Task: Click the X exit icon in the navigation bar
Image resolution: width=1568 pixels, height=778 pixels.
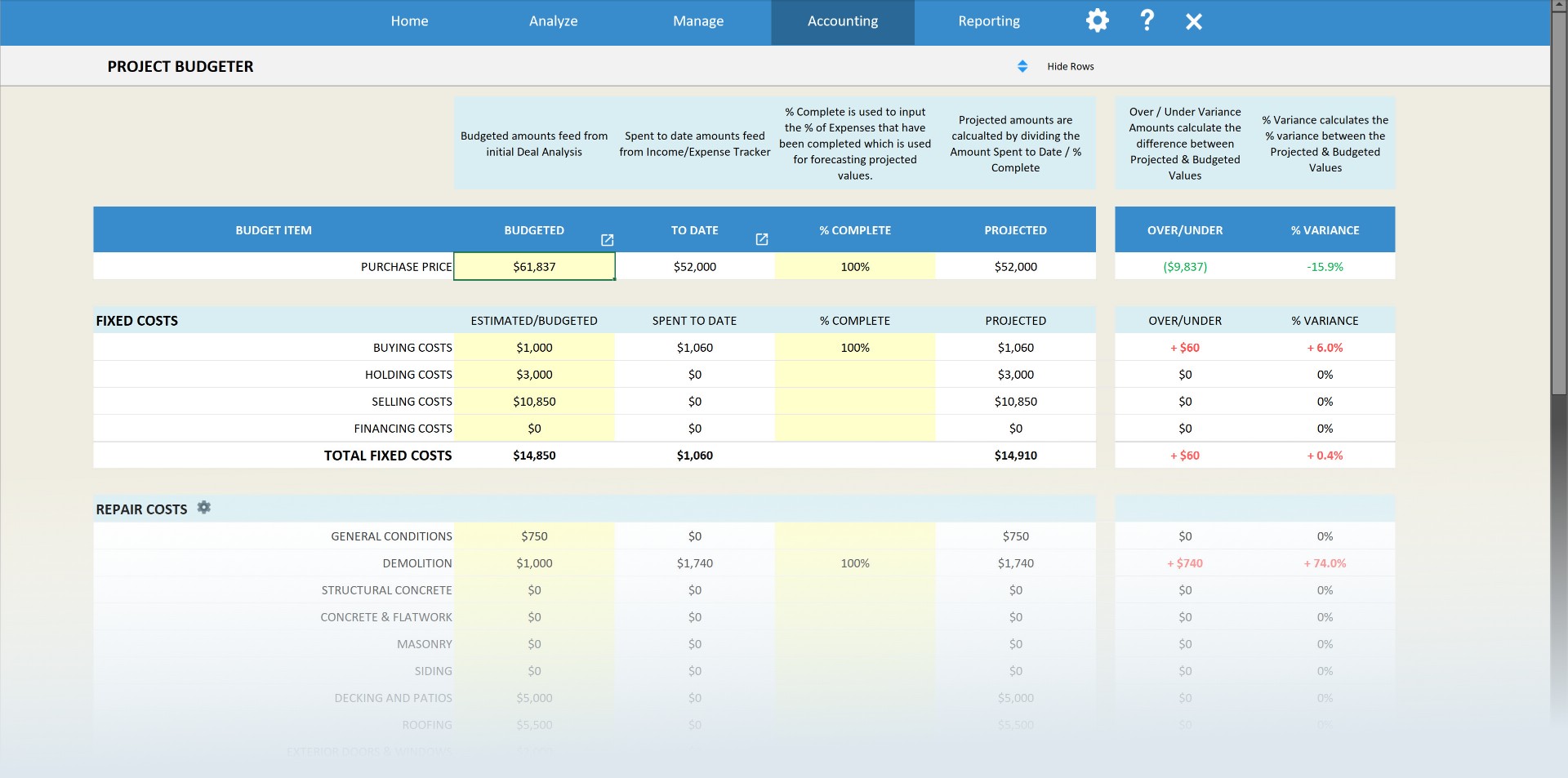Action: (x=1194, y=21)
